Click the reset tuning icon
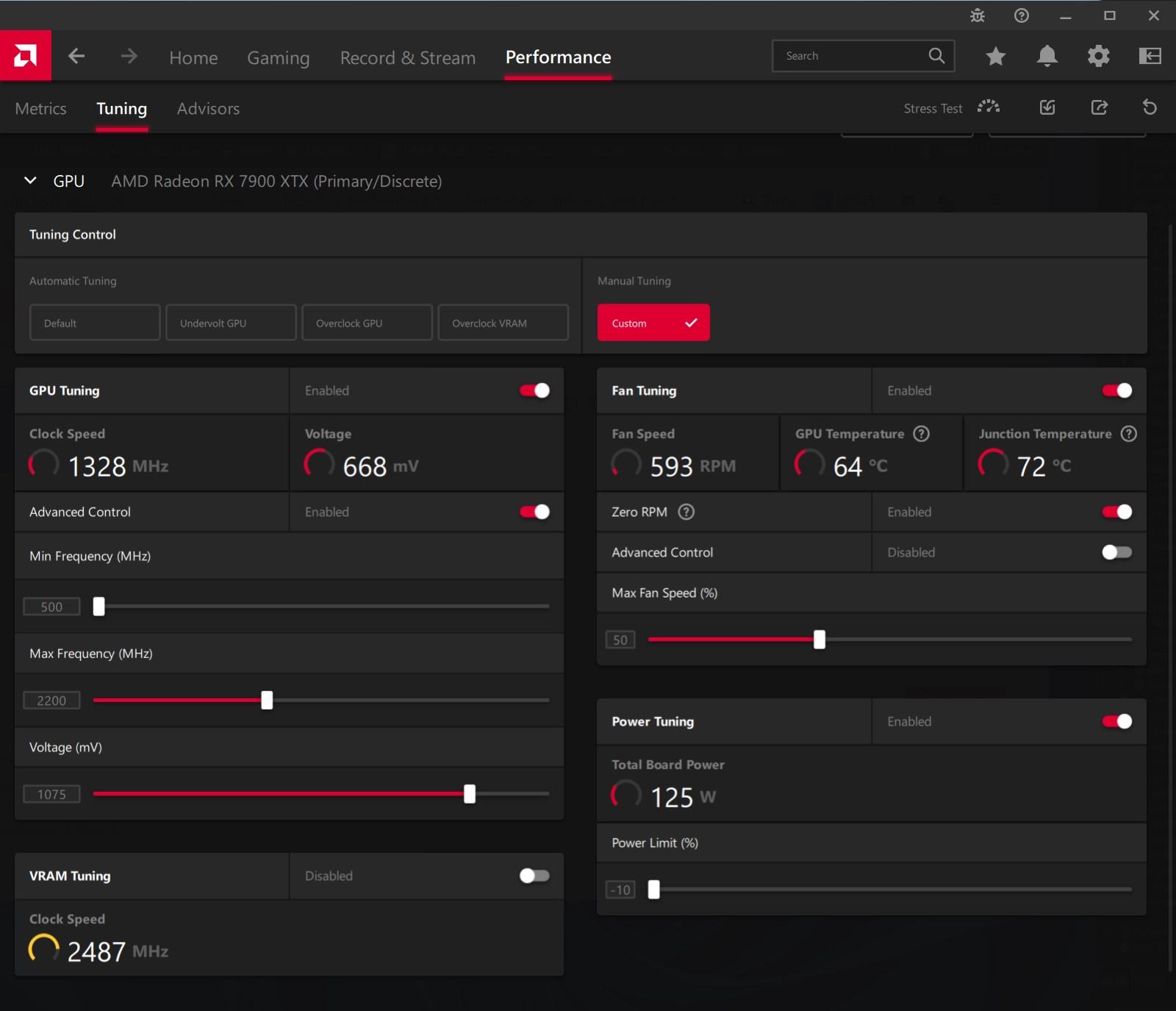The height and width of the screenshot is (1011, 1176). 1150,107
